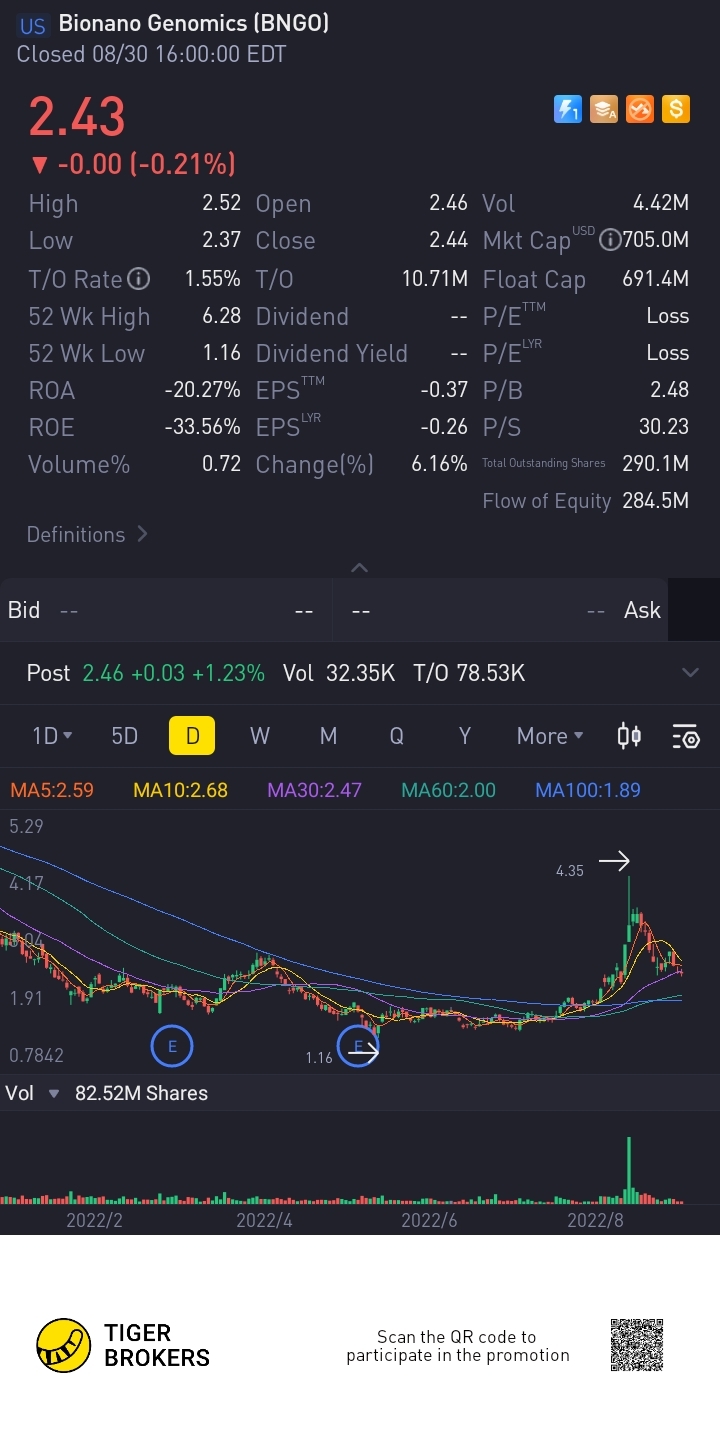
Task: Tap the MA10:2.68 indicator label
Action: click(181, 790)
